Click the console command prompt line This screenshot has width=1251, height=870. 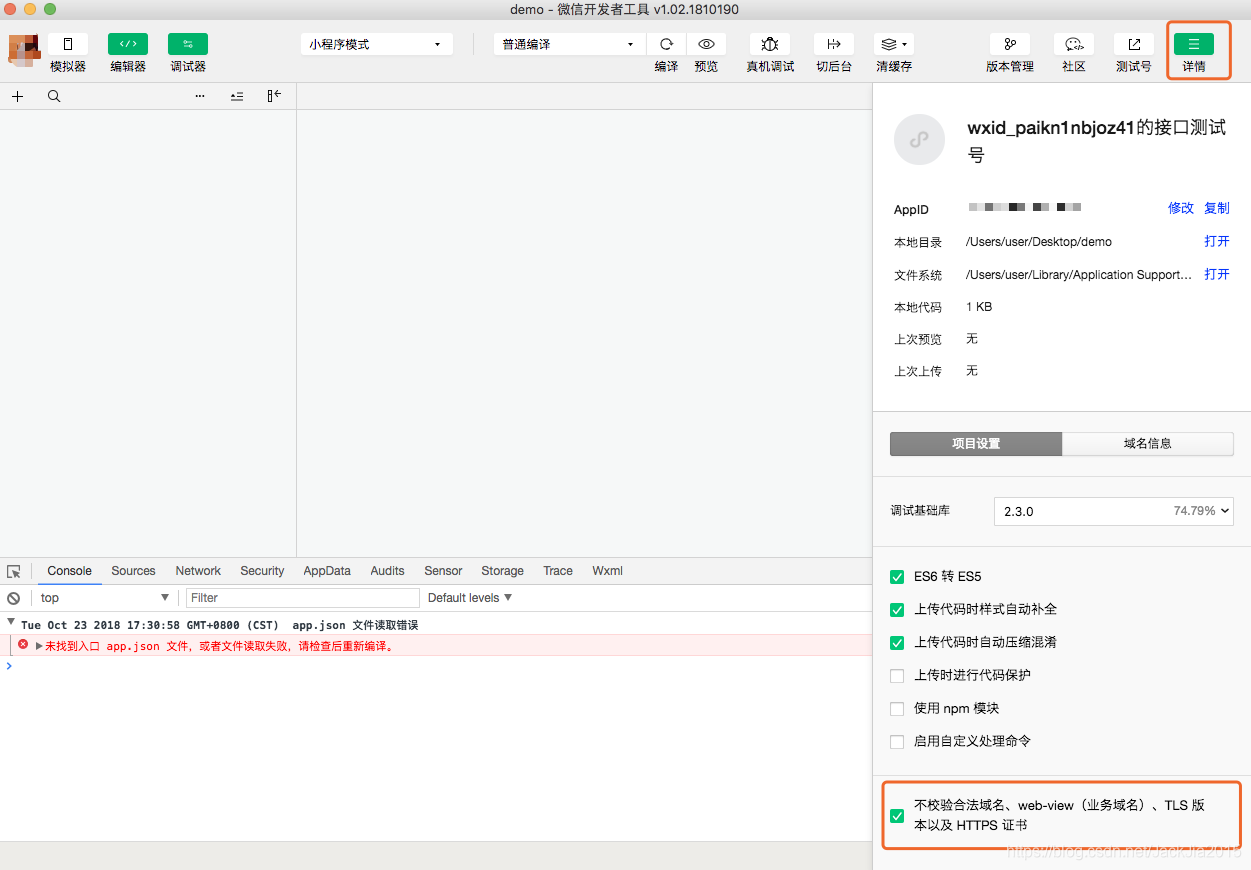click(435, 666)
